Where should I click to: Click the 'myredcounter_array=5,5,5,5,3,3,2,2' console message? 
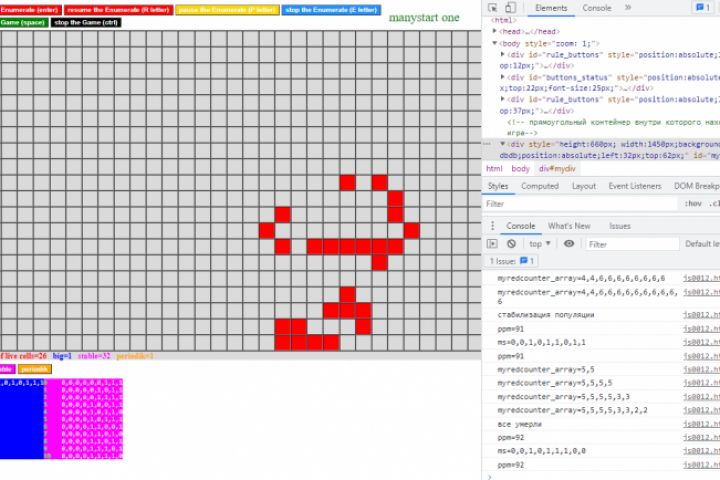click(x=572, y=410)
